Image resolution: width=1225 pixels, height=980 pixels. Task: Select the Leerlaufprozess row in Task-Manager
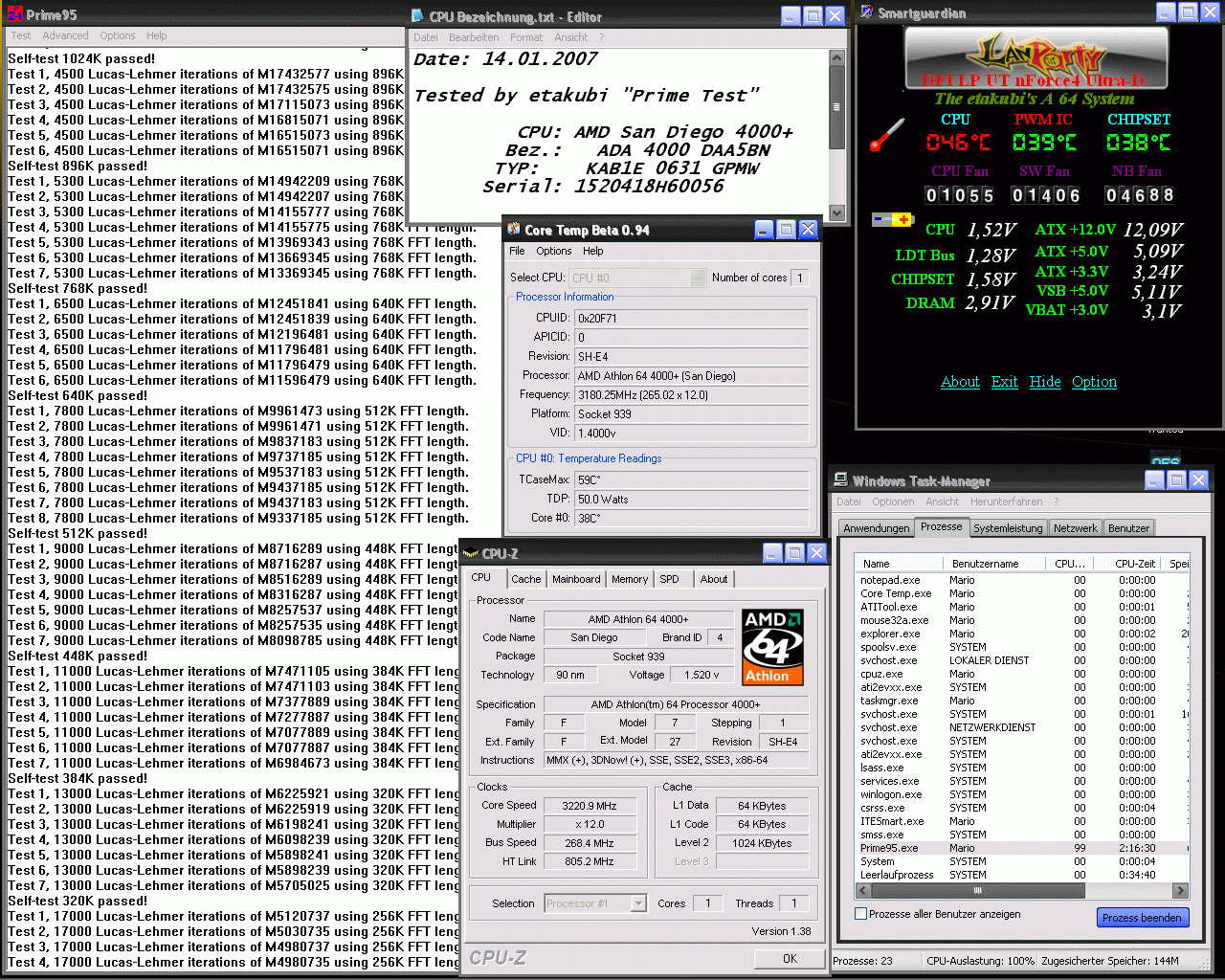click(x=1022, y=875)
